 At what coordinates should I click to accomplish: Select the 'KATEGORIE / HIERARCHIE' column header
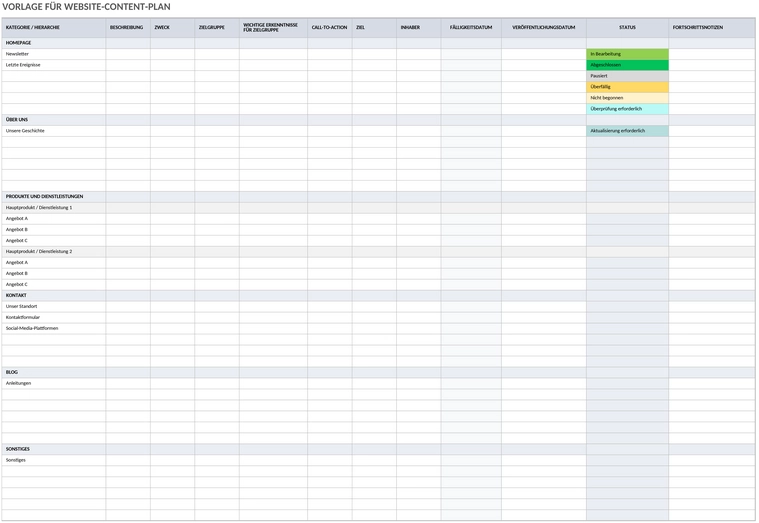click(54, 28)
